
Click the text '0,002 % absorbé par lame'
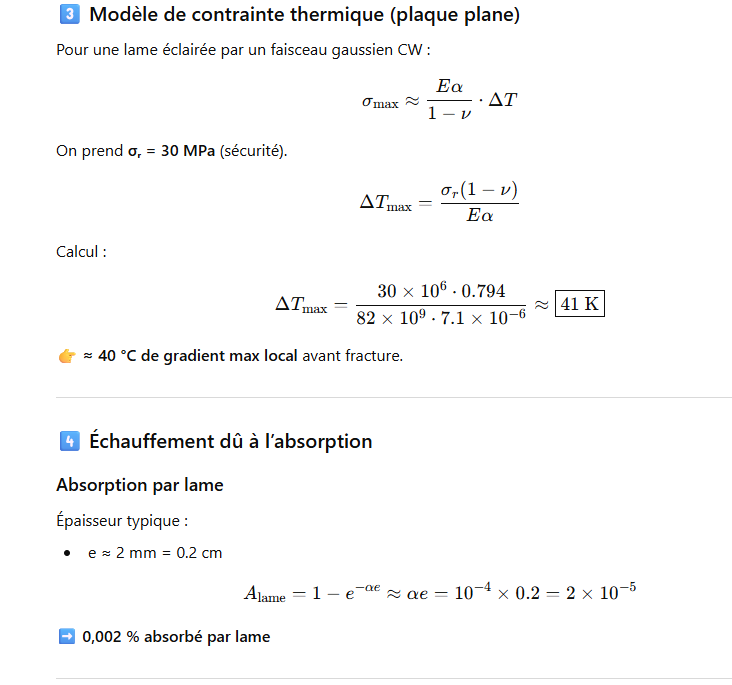[x=176, y=636]
